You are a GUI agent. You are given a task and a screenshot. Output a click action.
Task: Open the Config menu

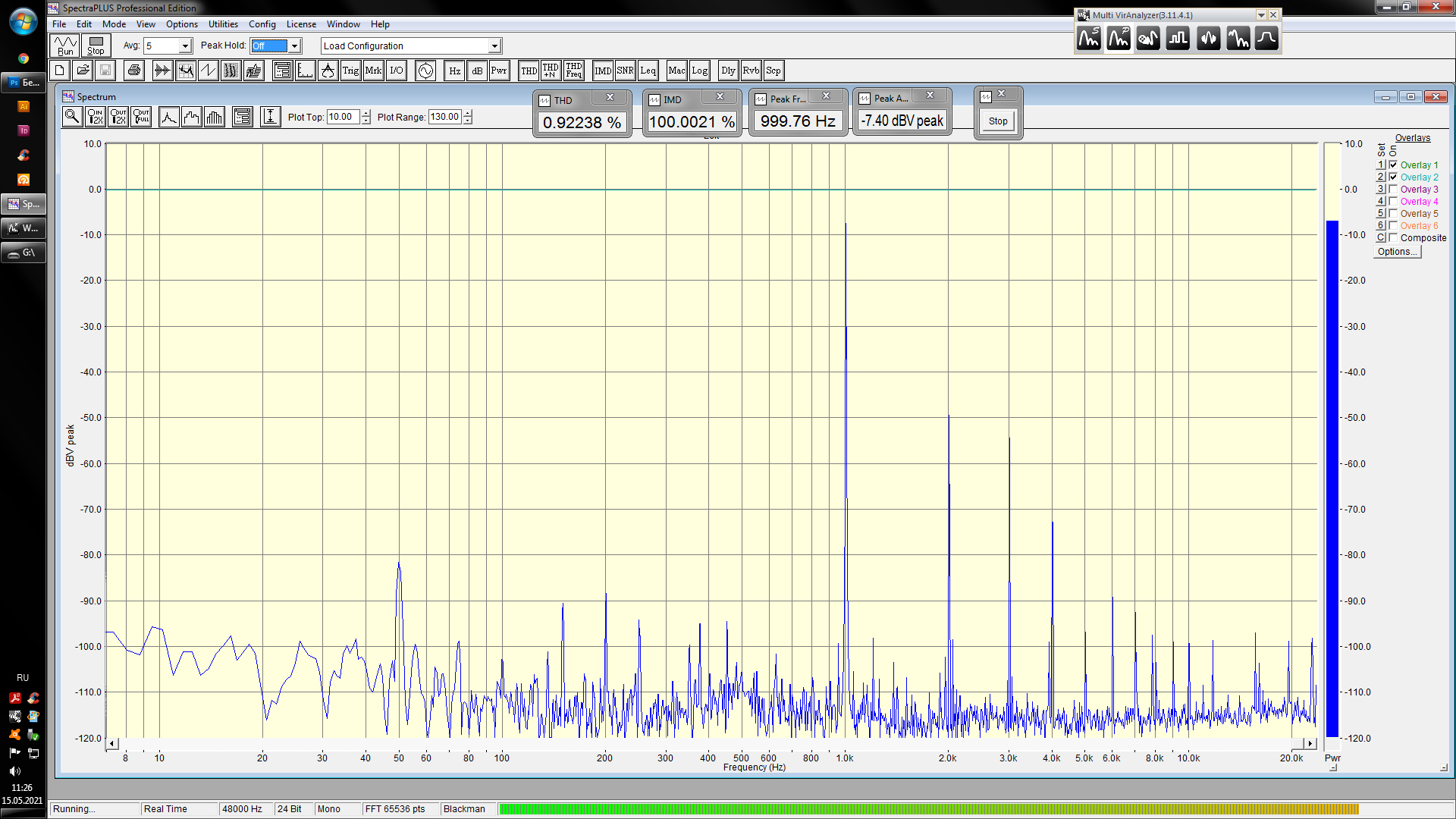click(x=262, y=24)
